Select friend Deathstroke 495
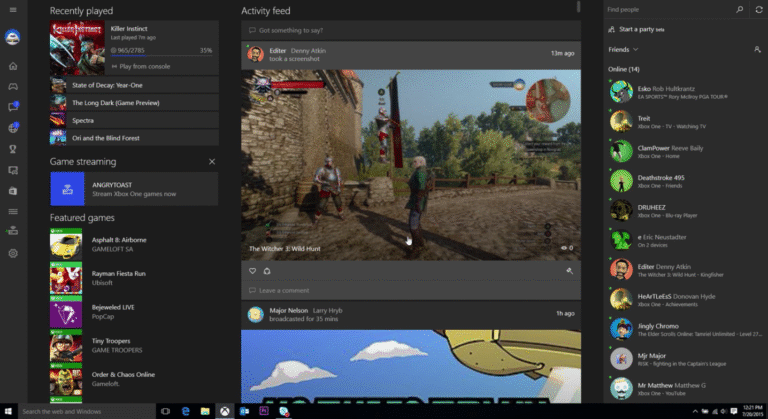Screen dimensions: 768x419 pos(686,181)
